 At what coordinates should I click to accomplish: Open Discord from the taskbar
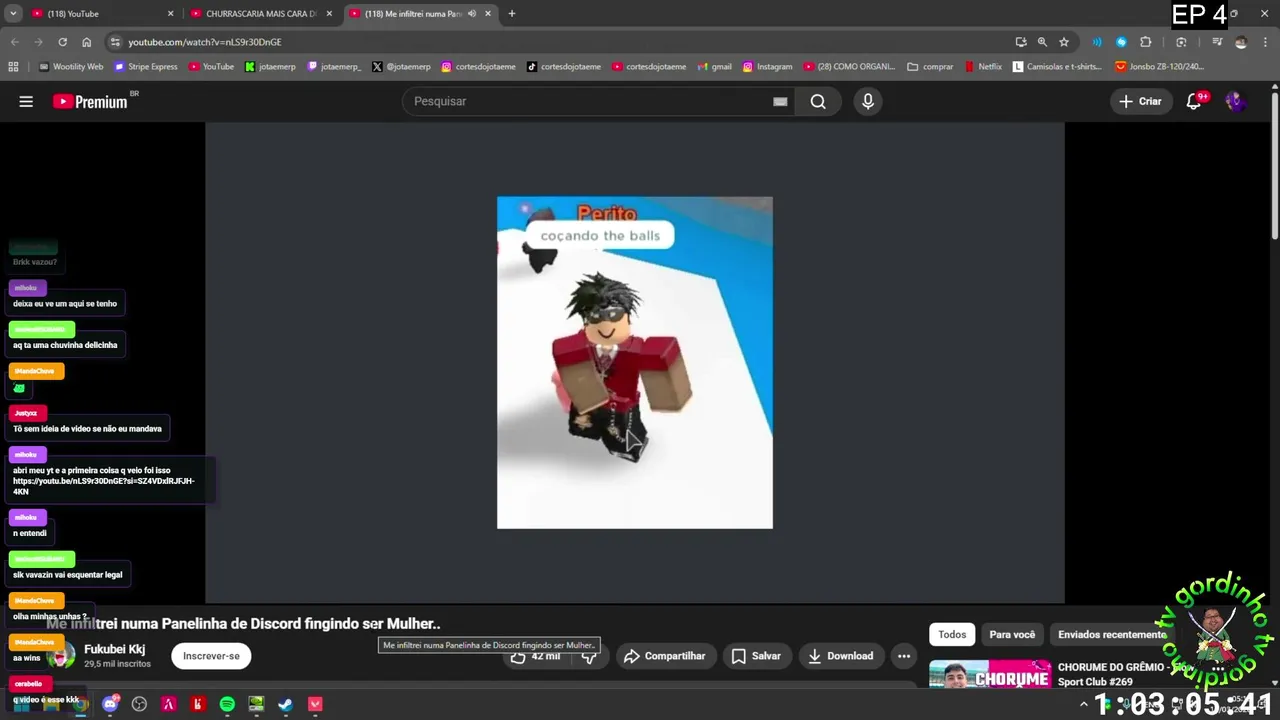click(110, 704)
